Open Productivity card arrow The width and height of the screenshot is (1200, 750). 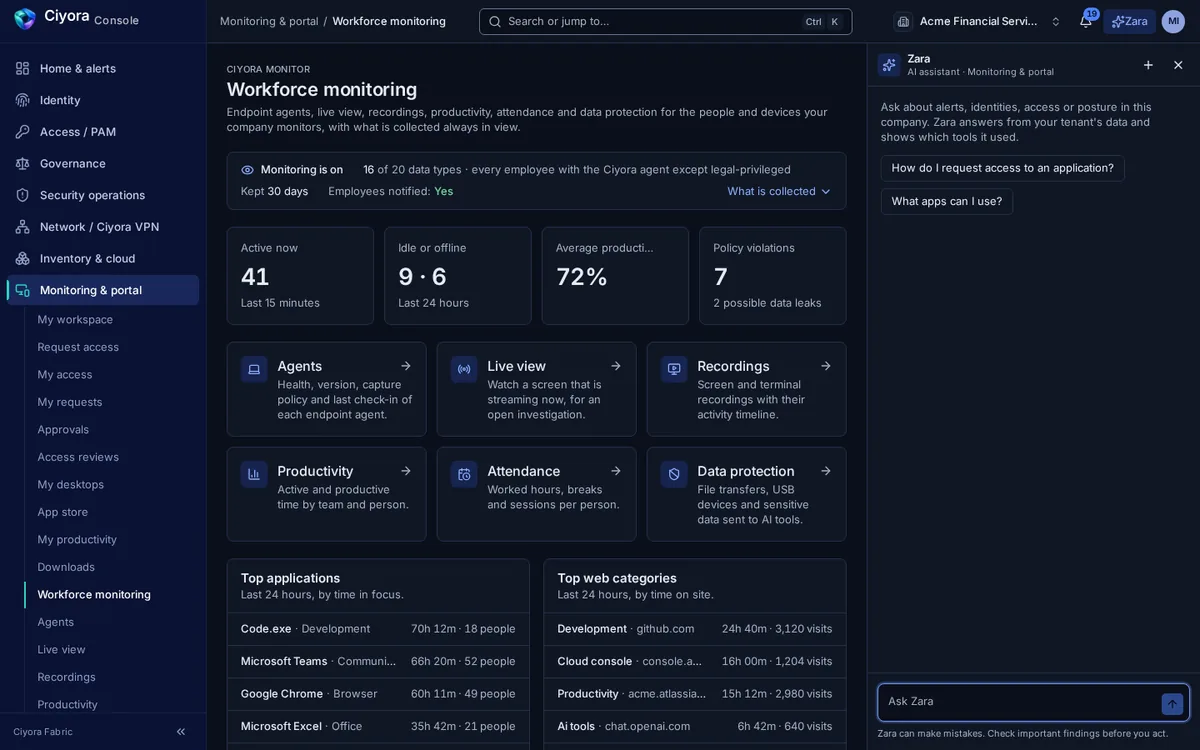click(x=405, y=471)
